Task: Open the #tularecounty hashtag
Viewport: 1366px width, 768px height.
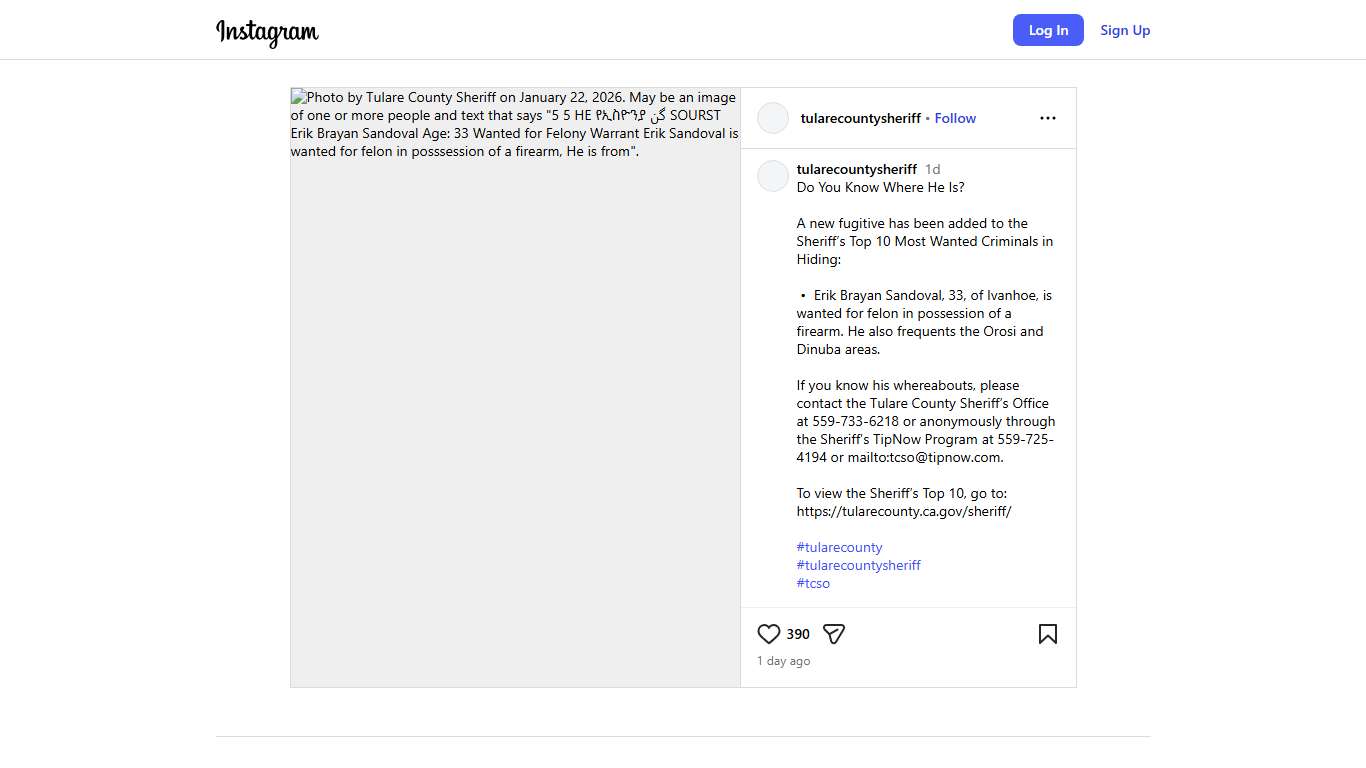Action: pos(839,547)
